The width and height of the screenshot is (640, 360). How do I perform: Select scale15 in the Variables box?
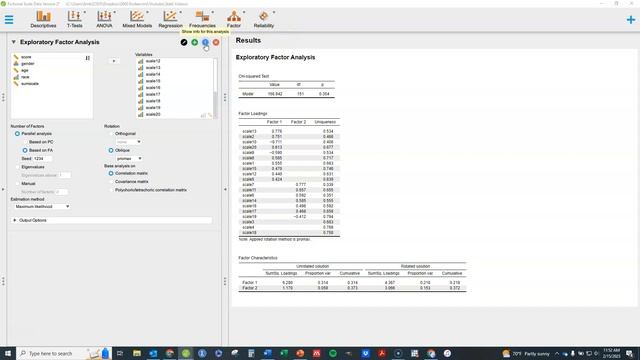click(x=153, y=81)
